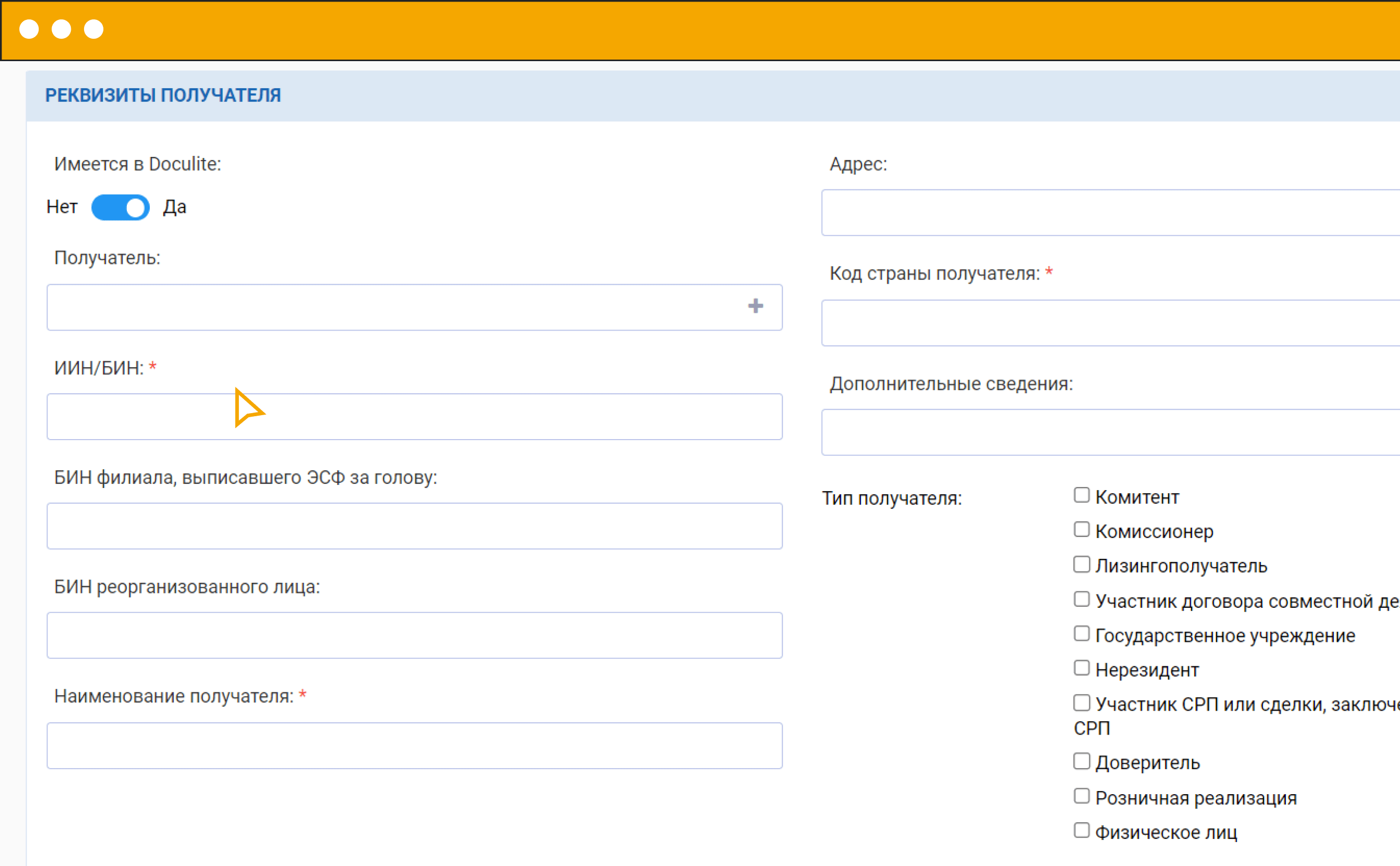Screen dimensions: 1400x866
Task: Enable the Доверитель checkbox
Action: 1081,761
